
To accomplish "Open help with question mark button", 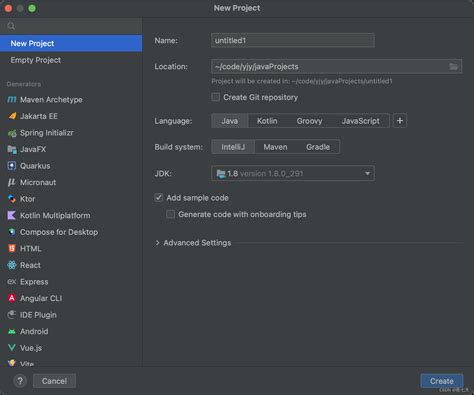I will point(20,381).
